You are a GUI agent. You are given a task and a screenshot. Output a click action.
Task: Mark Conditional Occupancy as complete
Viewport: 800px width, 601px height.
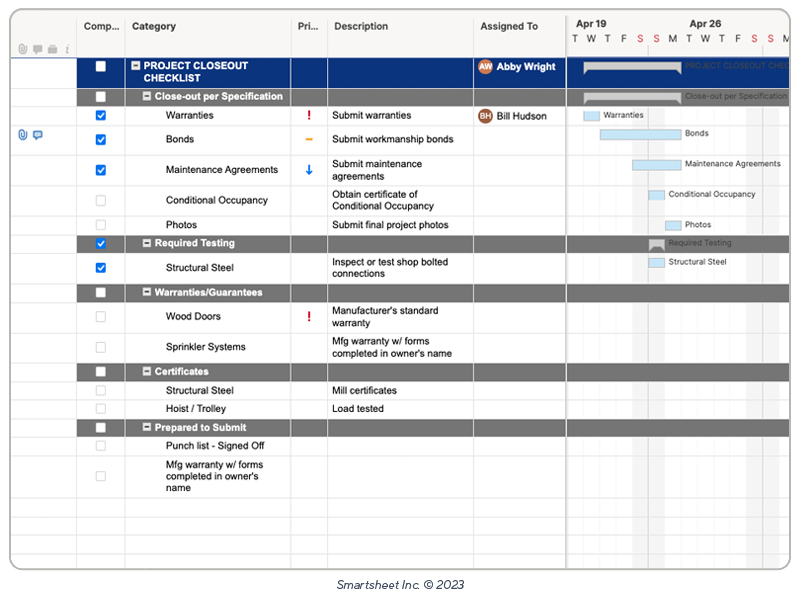coord(100,200)
